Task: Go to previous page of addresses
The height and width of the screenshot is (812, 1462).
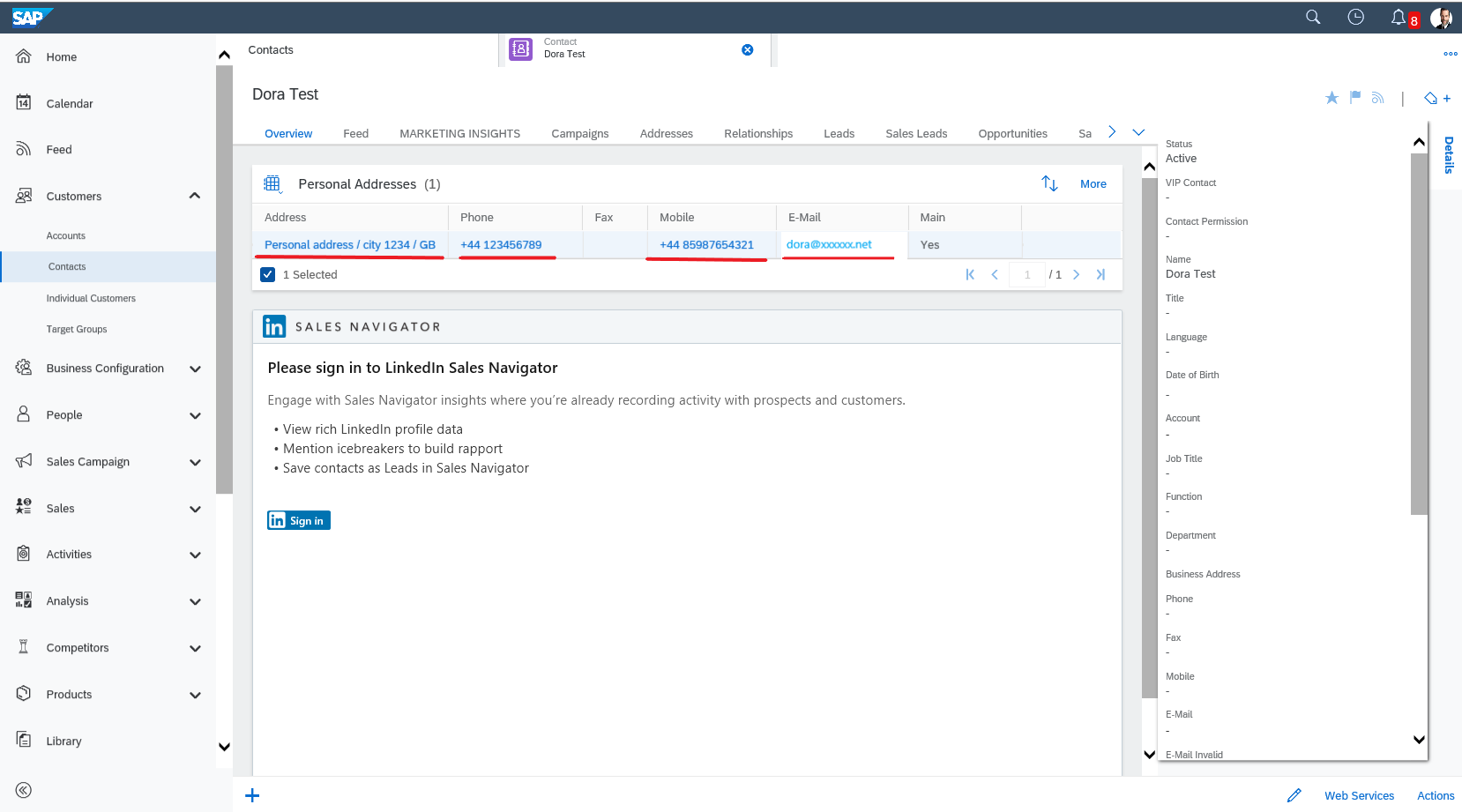Action: click(x=995, y=274)
